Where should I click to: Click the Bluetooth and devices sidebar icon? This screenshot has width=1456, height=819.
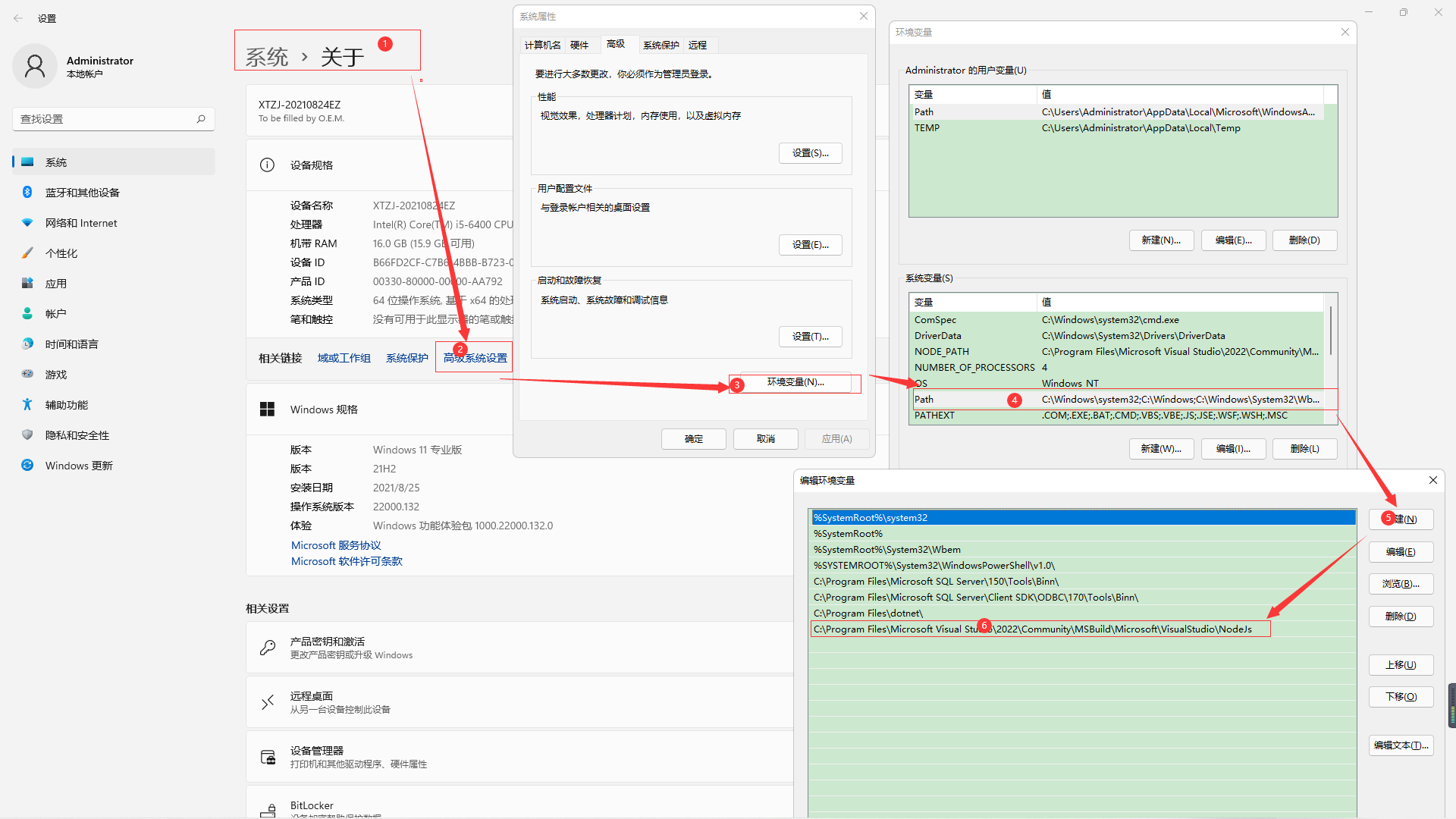point(27,193)
